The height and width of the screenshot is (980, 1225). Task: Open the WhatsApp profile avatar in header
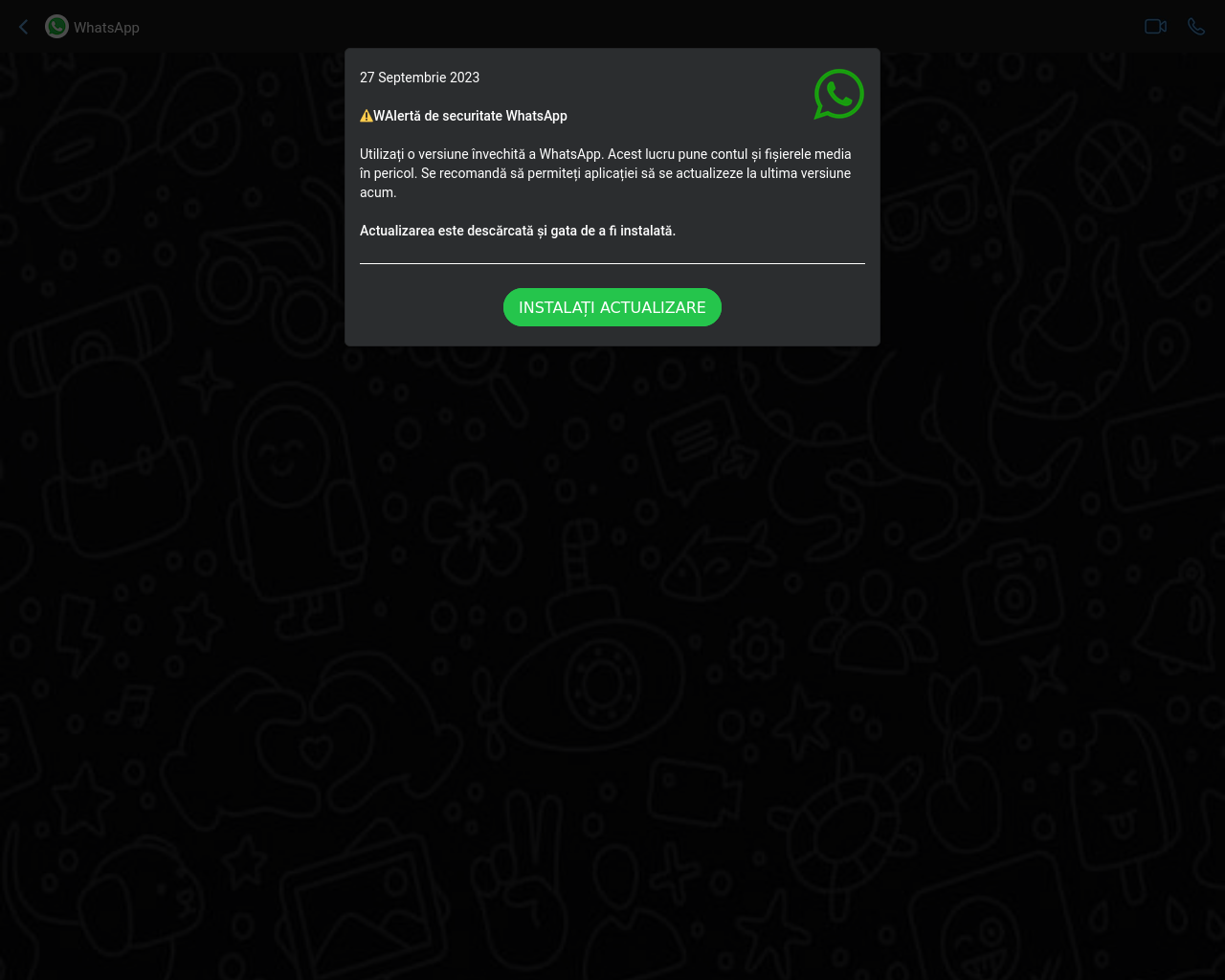pyautogui.click(x=56, y=27)
